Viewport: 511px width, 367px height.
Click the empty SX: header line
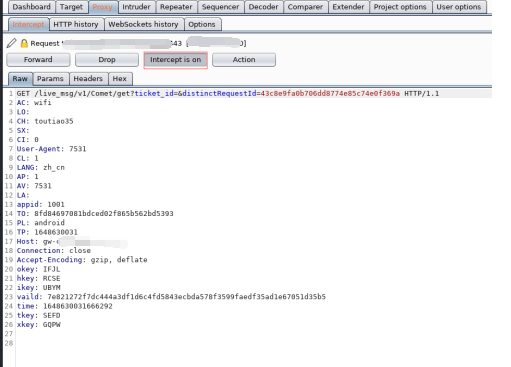(x=23, y=131)
